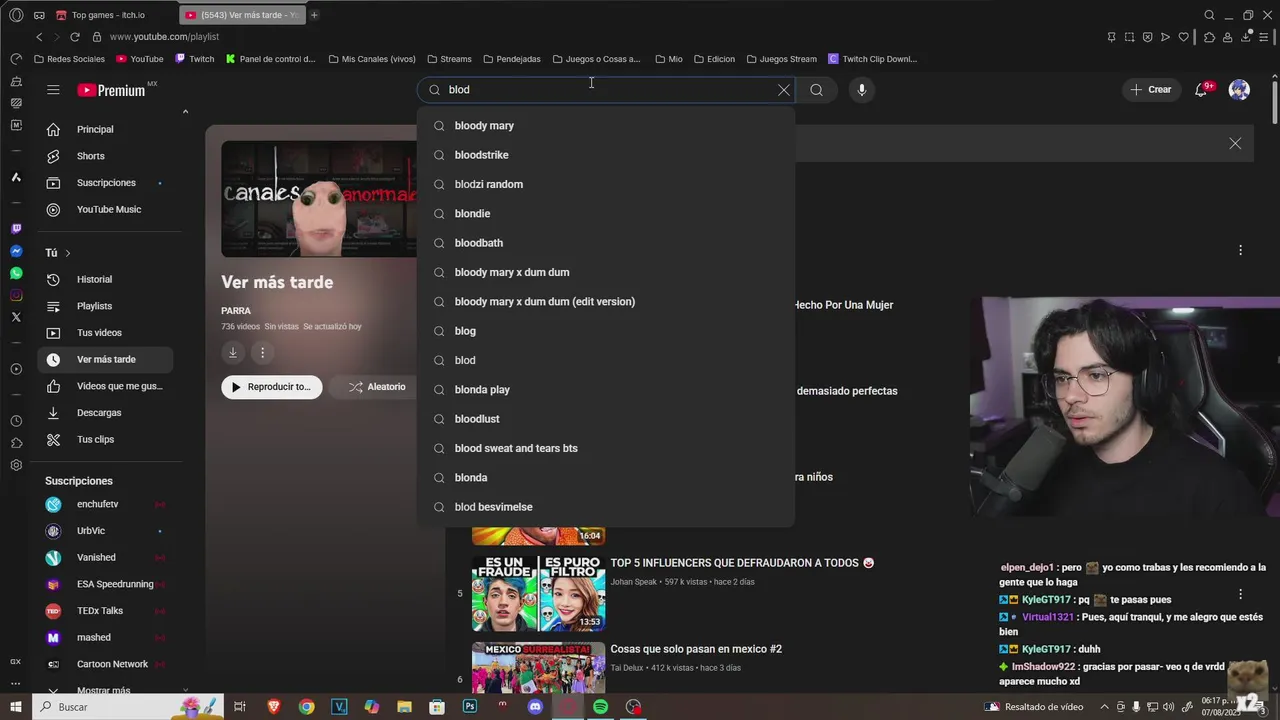Choose 'blood sweat and tears bts' suggestion
Screen dimensions: 1280x720
606,448
